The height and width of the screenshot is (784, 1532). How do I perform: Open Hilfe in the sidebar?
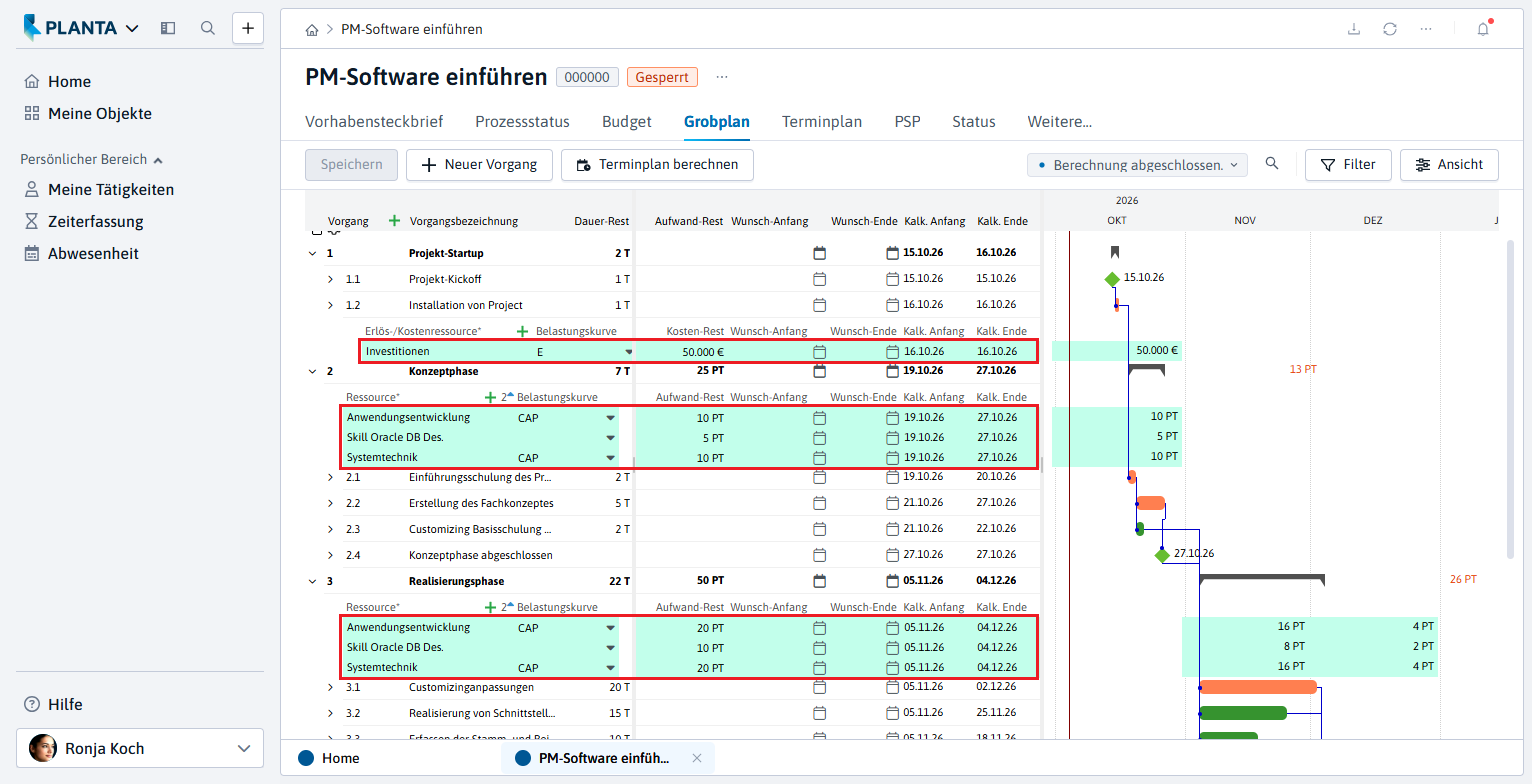click(x=54, y=704)
